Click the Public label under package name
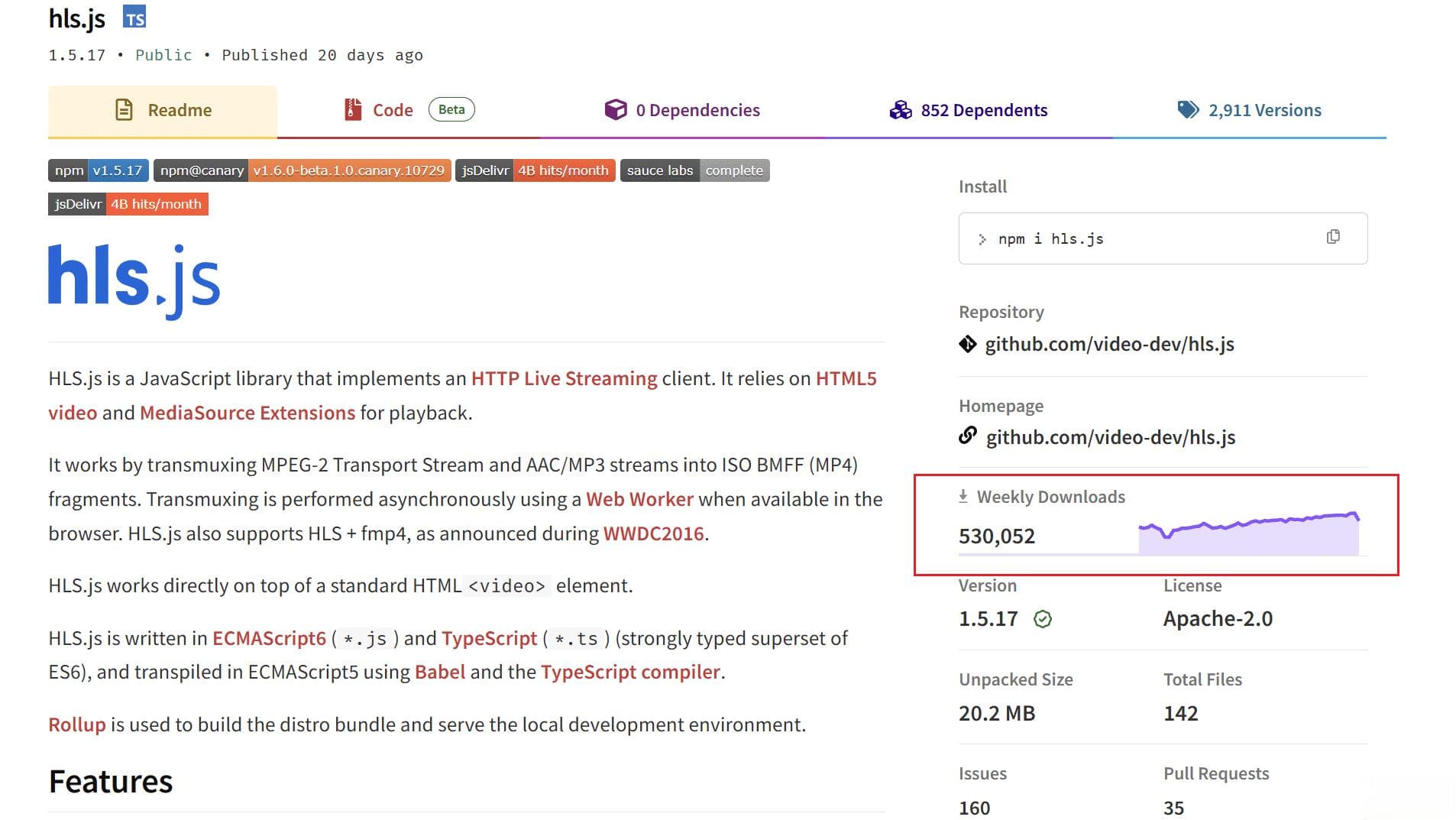Image resolution: width=1456 pixels, height=820 pixels. [163, 55]
